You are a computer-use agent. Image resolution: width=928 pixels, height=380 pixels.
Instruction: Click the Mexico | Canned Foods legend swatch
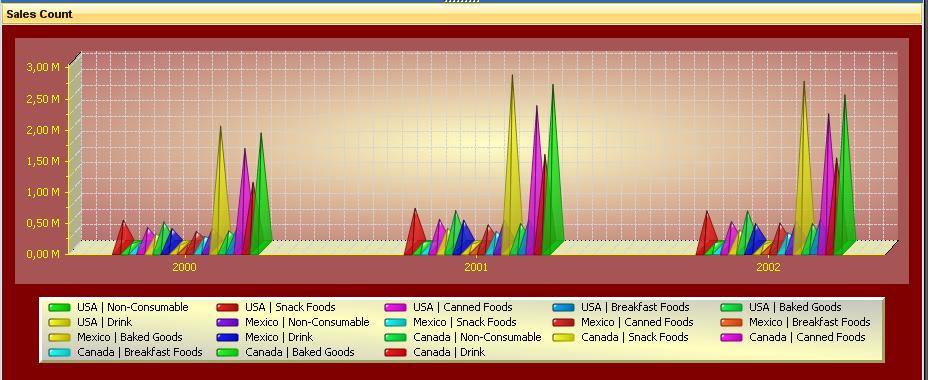pos(563,323)
